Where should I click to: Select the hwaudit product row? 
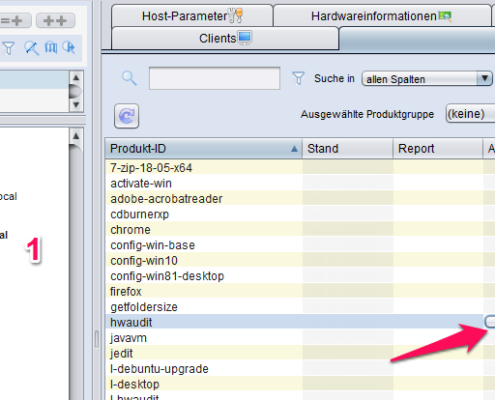300,322
